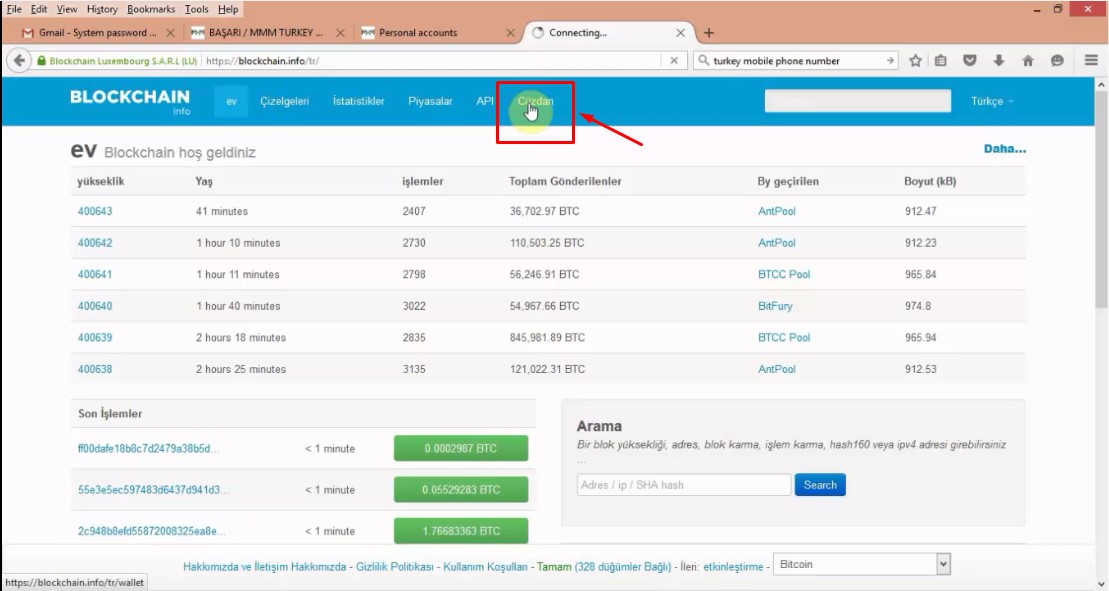Open the Gizlilik Politikası footer link
The image size is (1109, 591).
395,567
